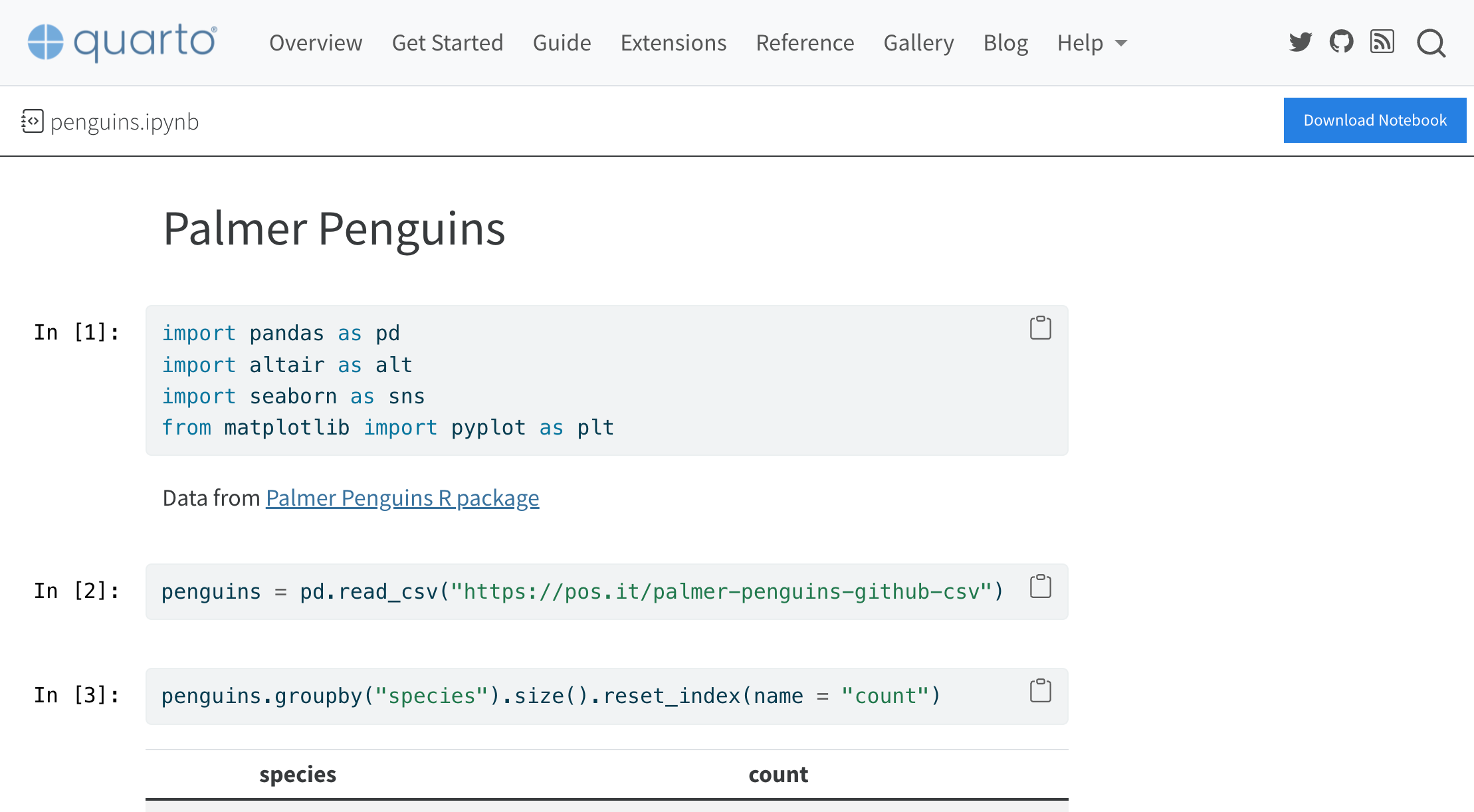This screenshot has width=1474, height=812.
Task: Open Quarto's GitHub repository
Action: pyautogui.click(x=1341, y=42)
